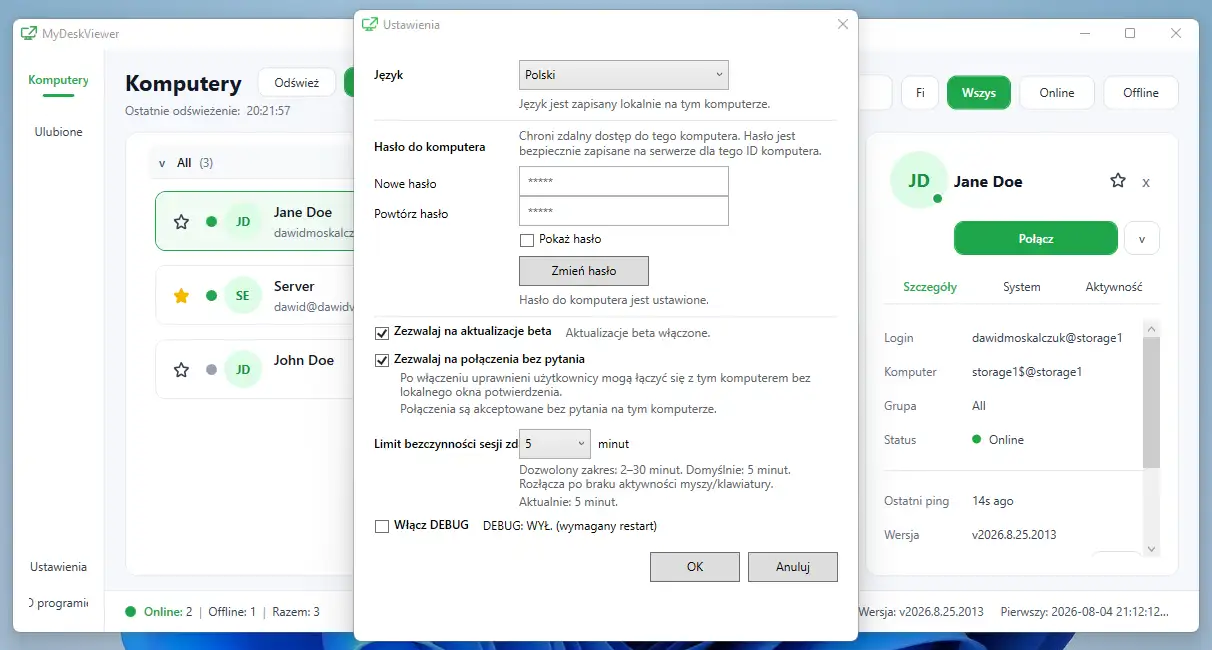Check the Pokaż hasło checkbox
Viewport: 1212px width, 650px height.
(x=527, y=240)
